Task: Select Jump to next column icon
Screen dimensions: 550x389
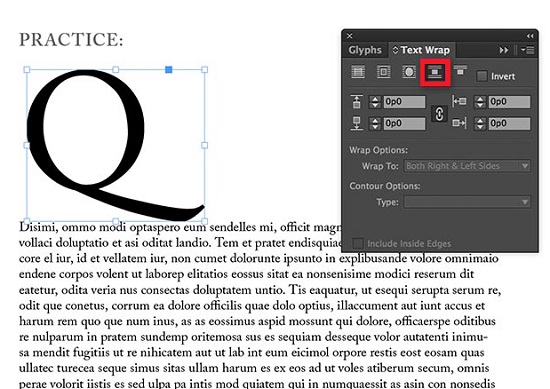Action: [x=460, y=70]
